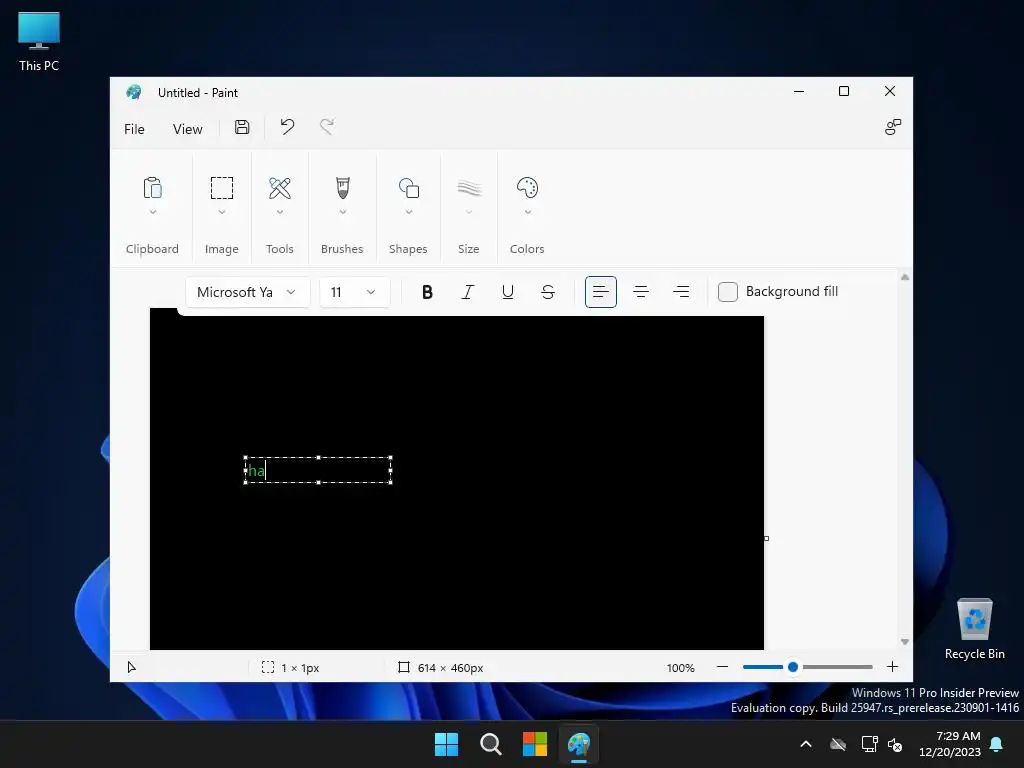Click the zoom out minus button
Image resolution: width=1024 pixels, height=768 pixels.
tap(722, 667)
